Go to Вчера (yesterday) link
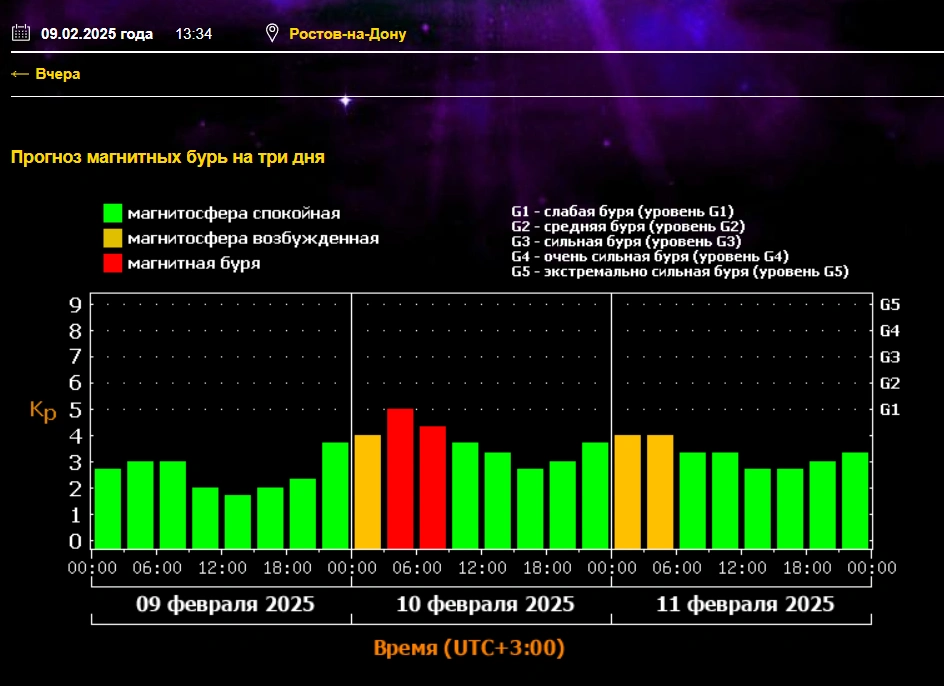This screenshot has height=686, width=944. tap(57, 74)
